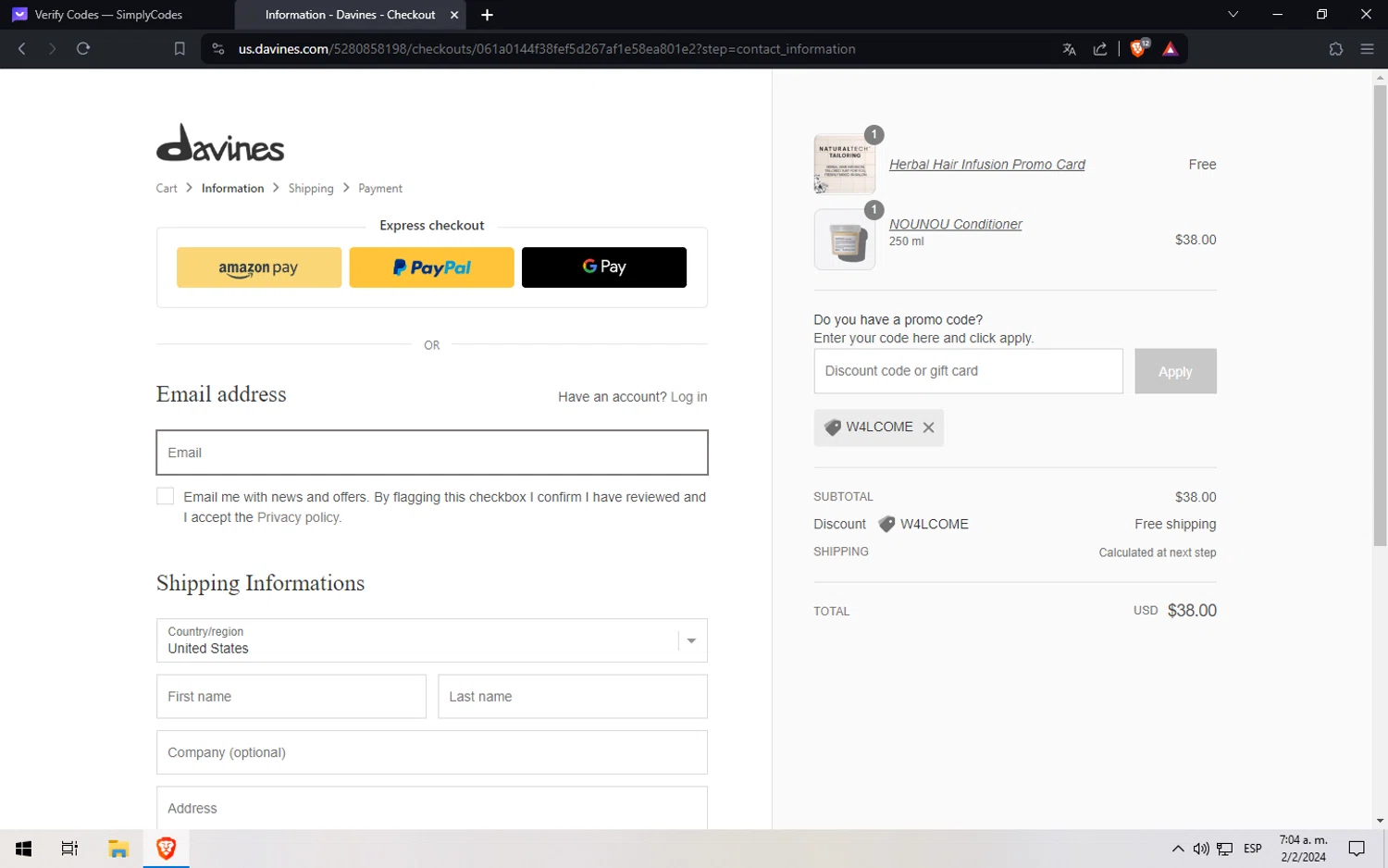Click the address bar URL
This screenshot has height=868, width=1388.
(547, 49)
